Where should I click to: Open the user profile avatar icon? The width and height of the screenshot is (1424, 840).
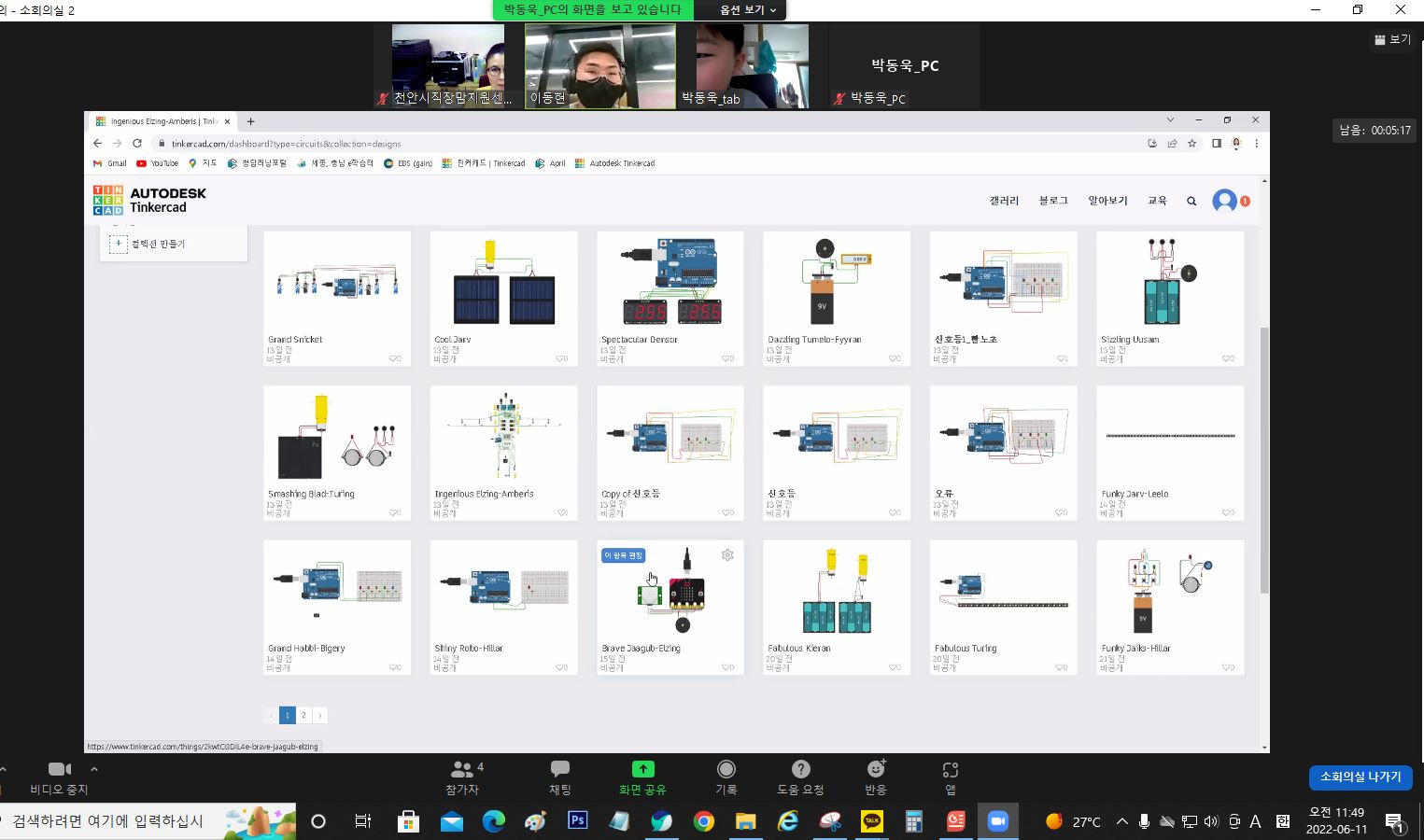pyautogui.click(x=1224, y=201)
